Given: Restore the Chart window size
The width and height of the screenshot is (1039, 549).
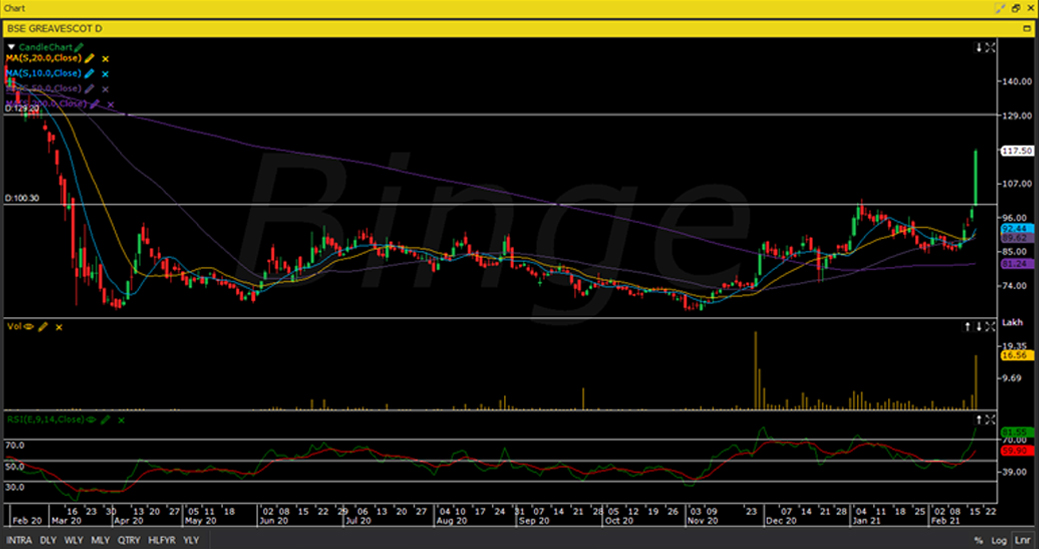Looking at the screenshot, I should (x=1016, y=8).
